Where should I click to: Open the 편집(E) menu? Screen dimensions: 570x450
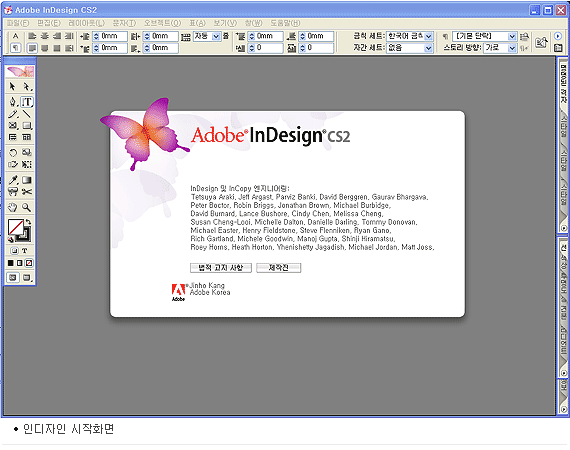(49, 23)
